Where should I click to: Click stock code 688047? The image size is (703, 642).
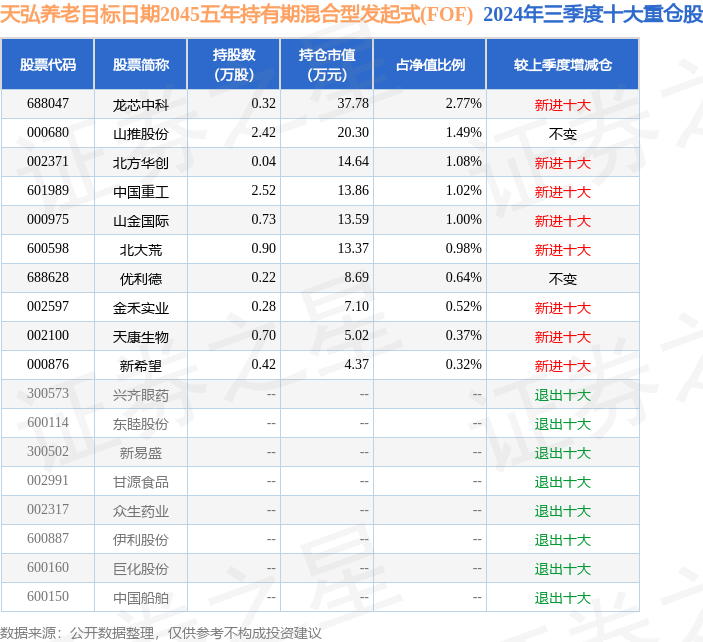(48, 104)
